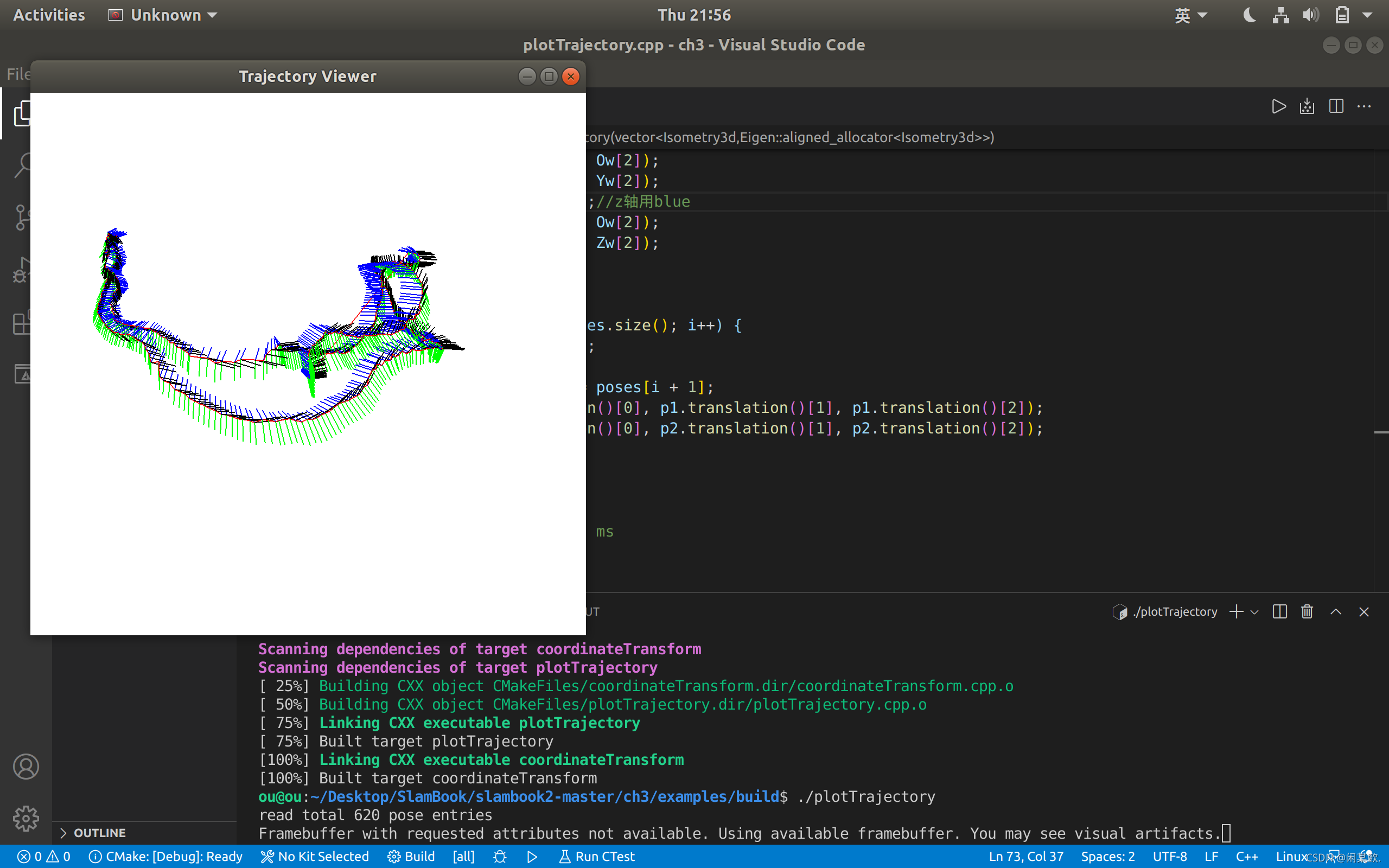Image resolution: width=1389 pixels, height=868 pixels.
Task: Open editor More Actions ellipsis menu
Action: coord(1363,107)
